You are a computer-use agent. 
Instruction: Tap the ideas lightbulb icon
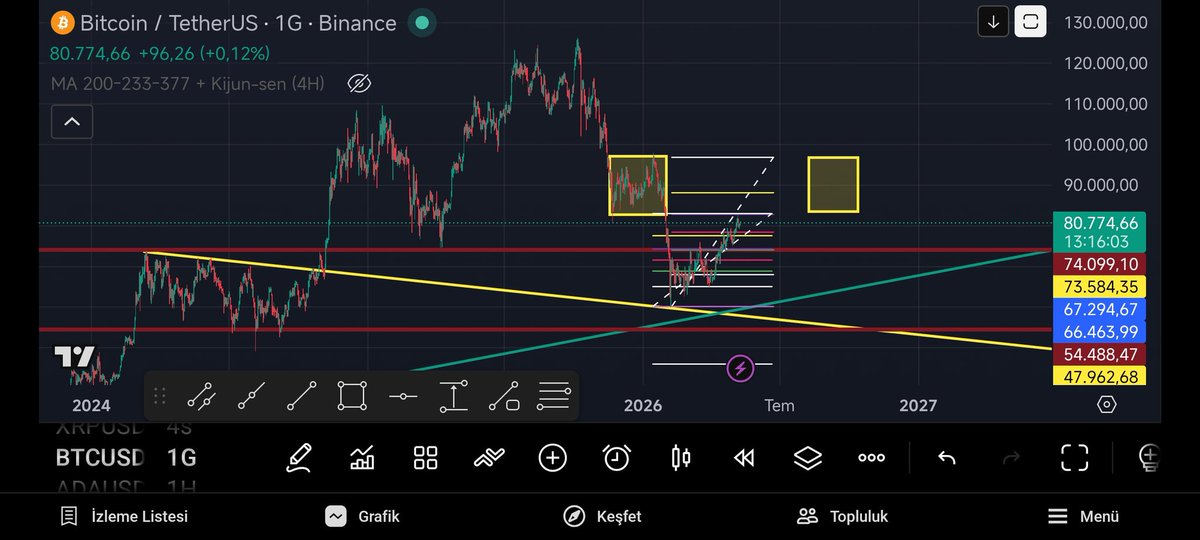1148,458
